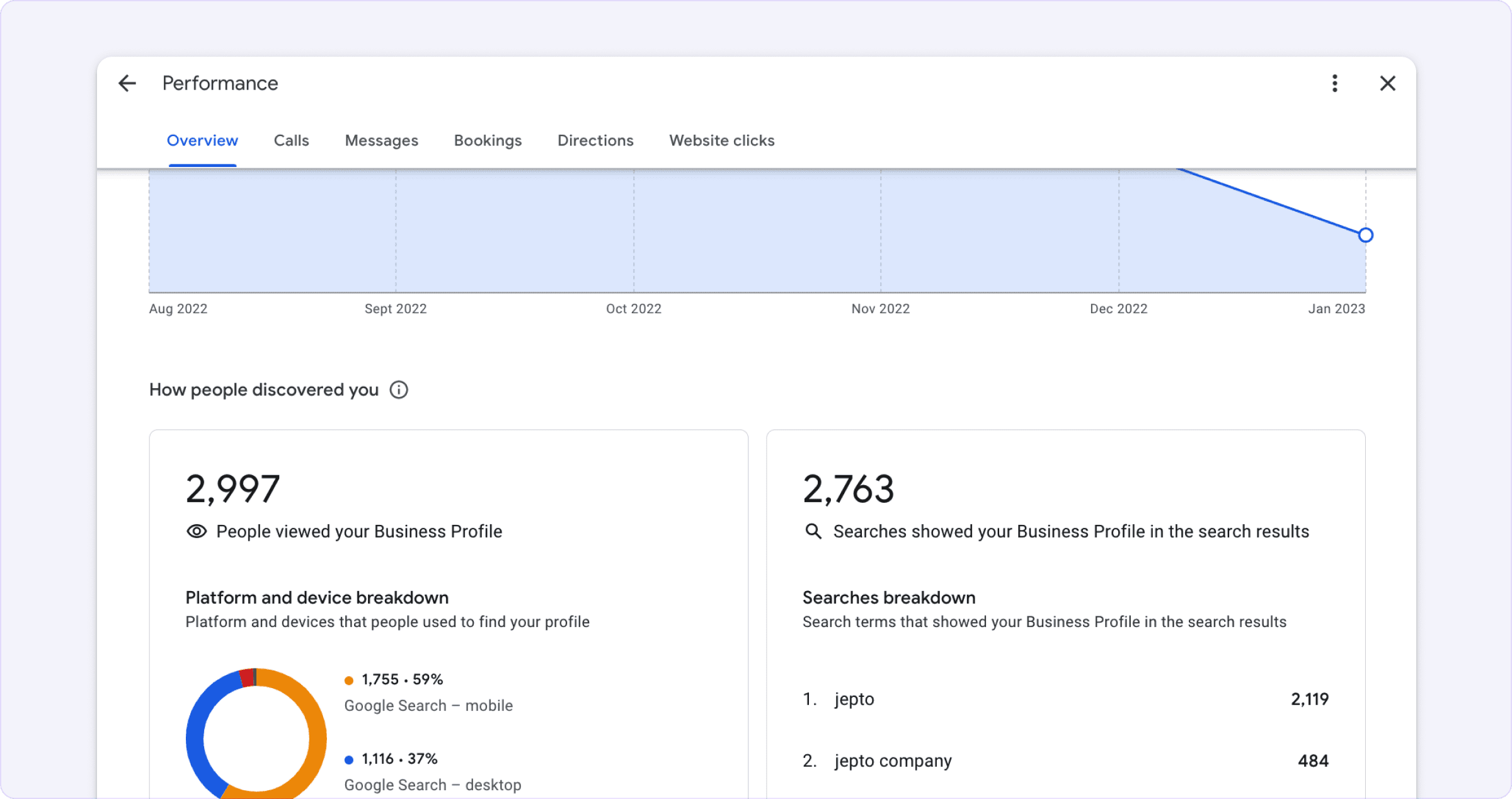The image size is (1512, 799).
Task: Select the Overview tab
Action: pos(202,141)
